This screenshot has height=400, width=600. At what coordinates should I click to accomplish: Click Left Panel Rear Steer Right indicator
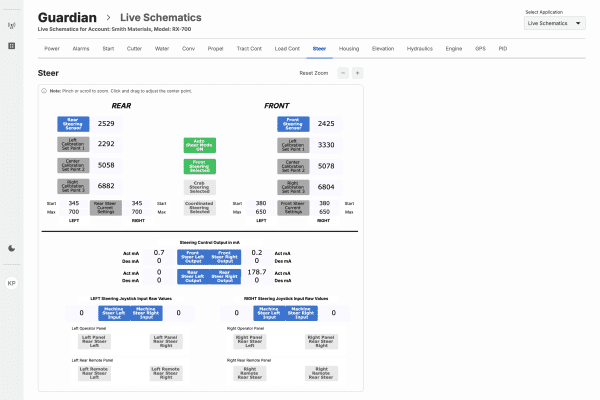[x=166, y=341]
